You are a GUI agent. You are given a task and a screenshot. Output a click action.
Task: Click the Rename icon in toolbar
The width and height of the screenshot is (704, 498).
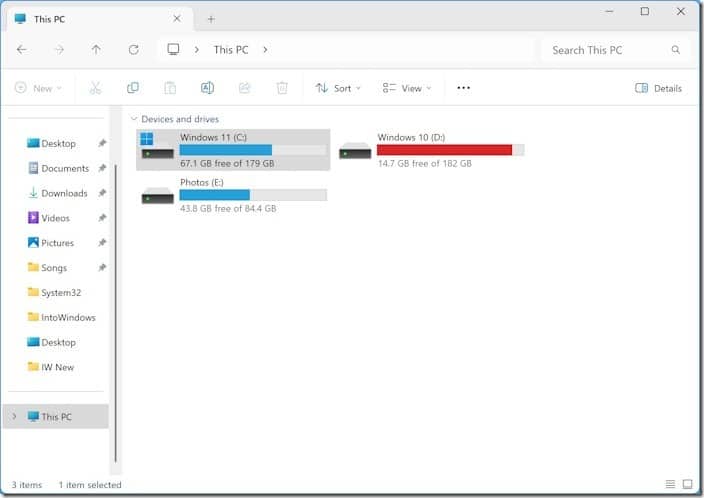click(x=207, y=88)
